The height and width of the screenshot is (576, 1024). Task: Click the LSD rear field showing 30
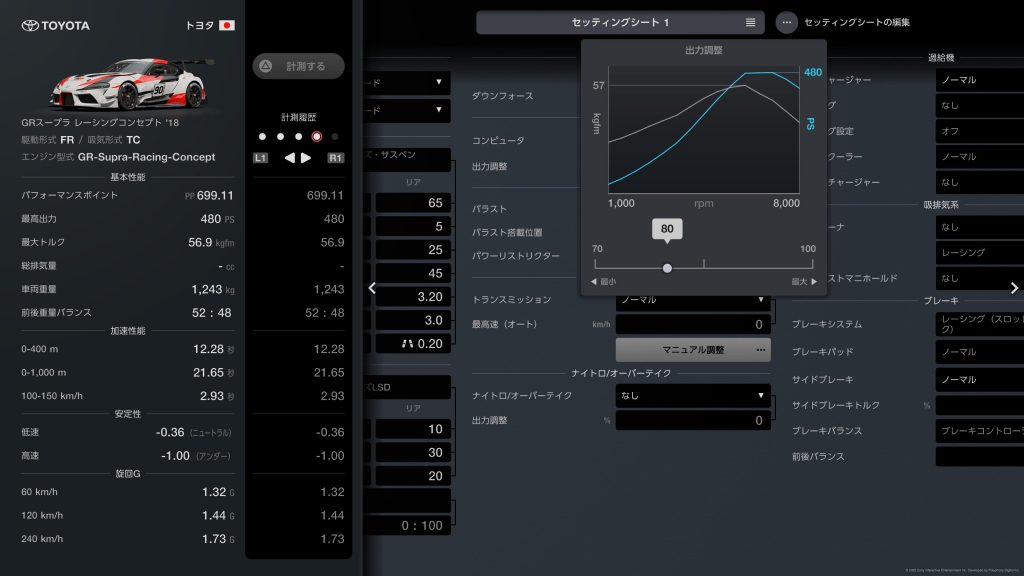(x=413, y=453)
